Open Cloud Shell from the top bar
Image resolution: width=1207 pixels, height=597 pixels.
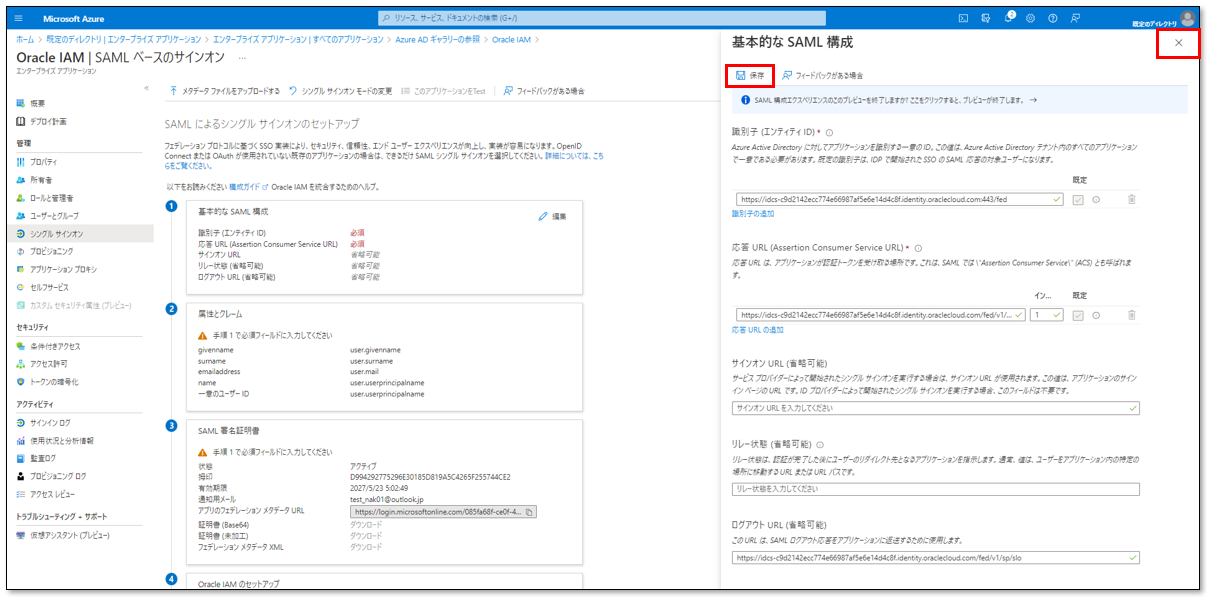(963, 18)
